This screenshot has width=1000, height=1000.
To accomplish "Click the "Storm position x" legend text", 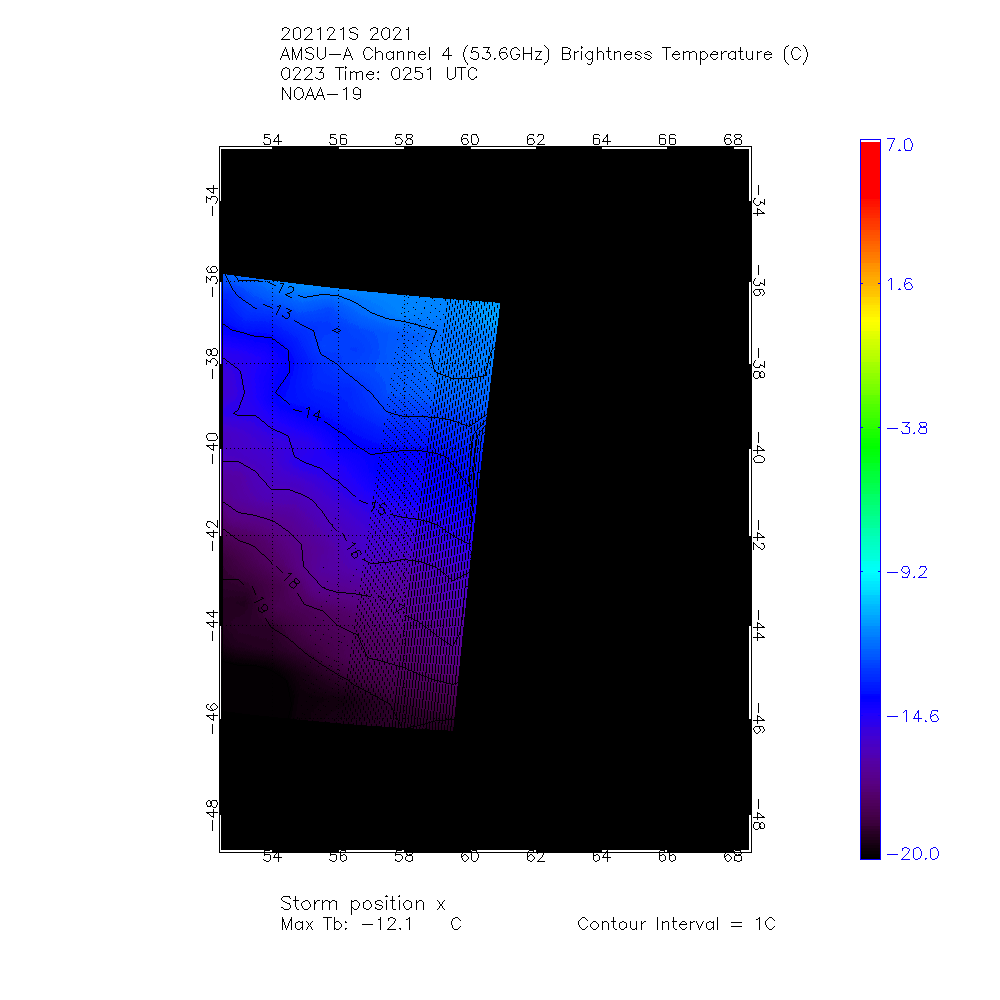I will pos(362,903).
